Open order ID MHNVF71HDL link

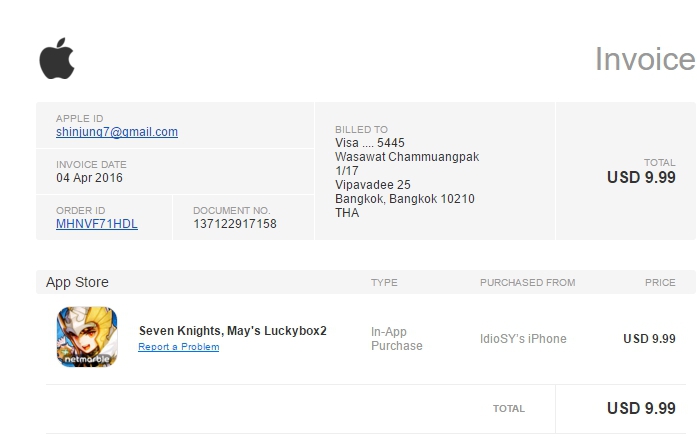(97, 224)
